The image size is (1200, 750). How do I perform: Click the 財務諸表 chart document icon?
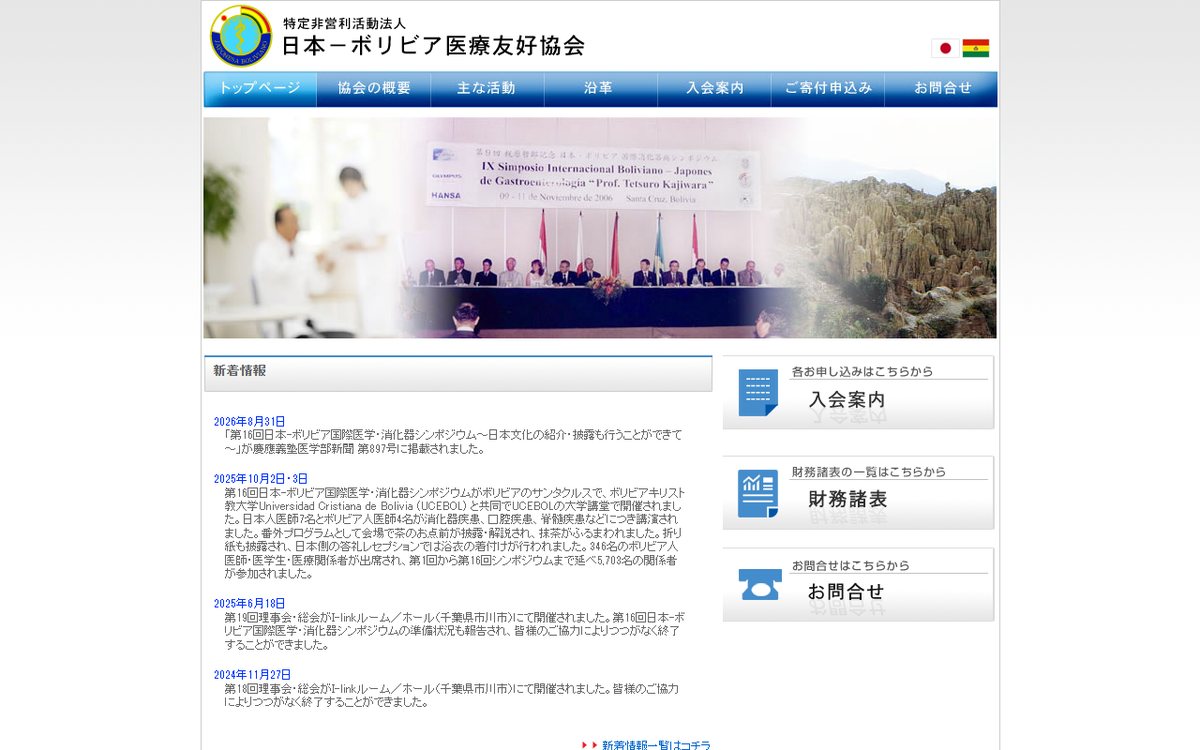tap(758, 493)
